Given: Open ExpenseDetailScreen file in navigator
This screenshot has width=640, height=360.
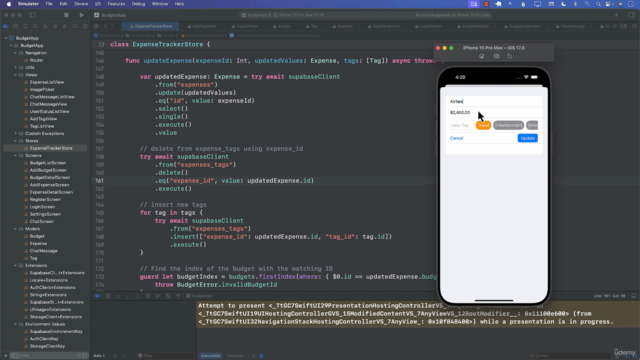Looking at the screenshot, I should pos(51,192).
